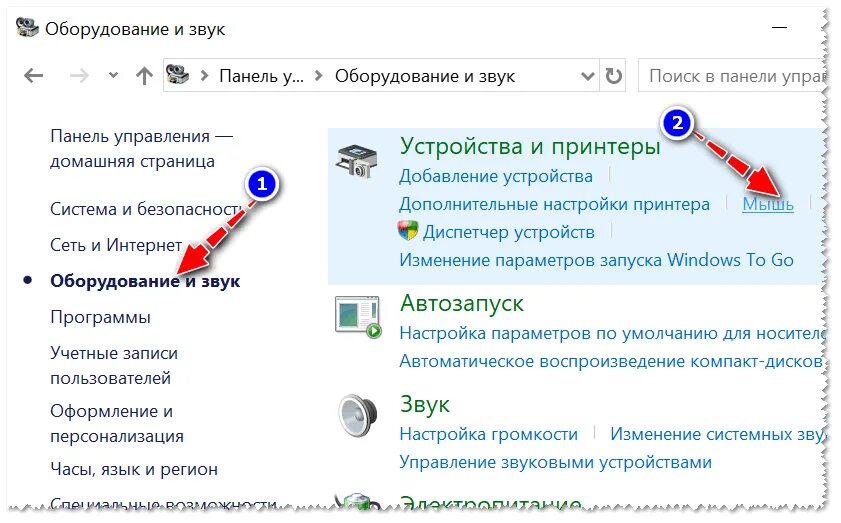The image size is (841, 523).
Task: Open the recent locations dropdown chevron
Action: point(113,75)
